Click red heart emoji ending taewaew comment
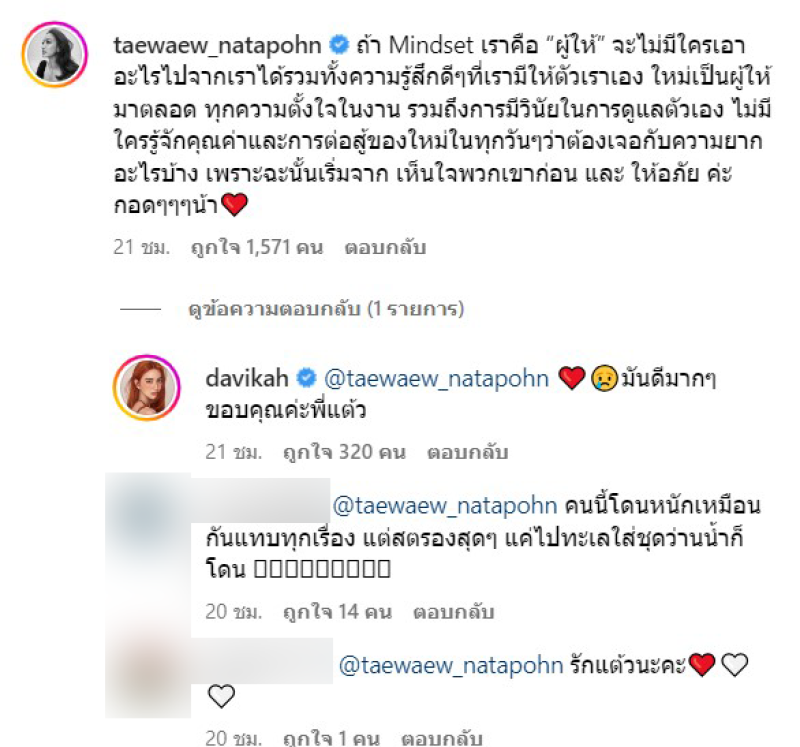Screen dimensions: 800x747 point(235,205)
